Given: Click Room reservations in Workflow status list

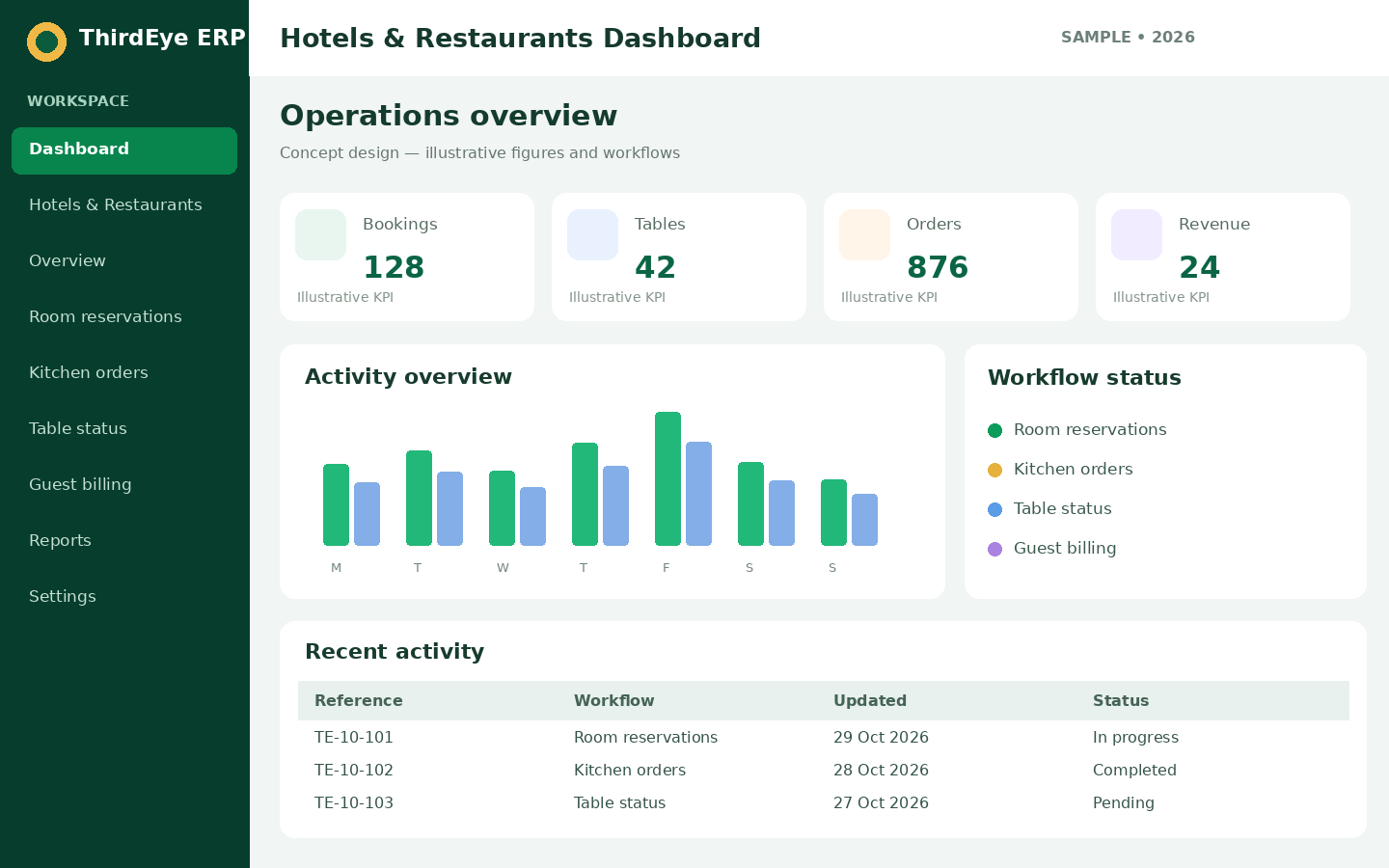Looking at the screenshot, I should (1090, 430).
